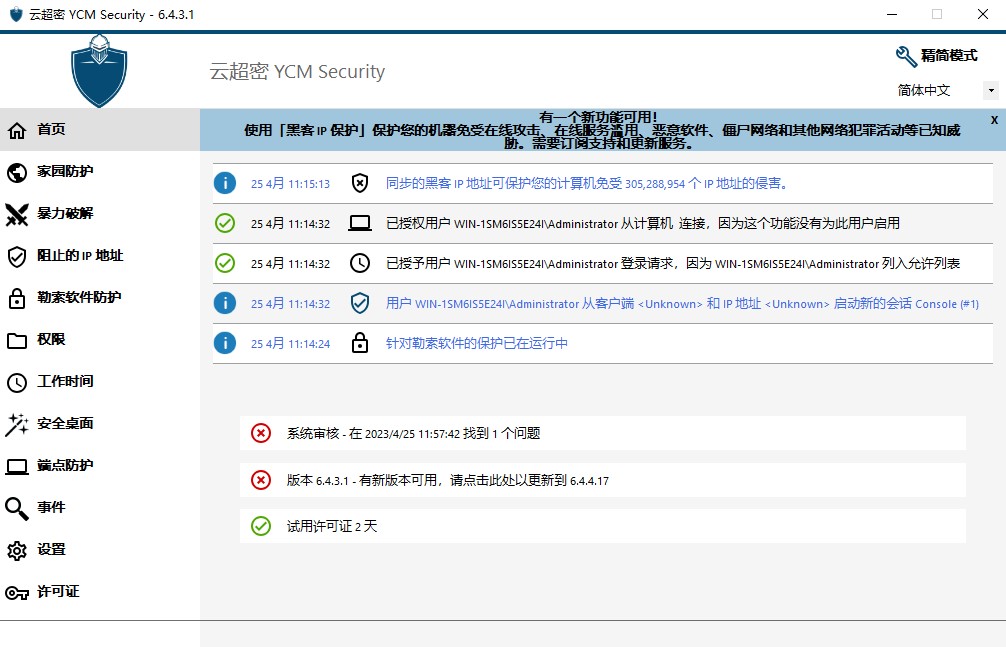Click event text 已授权用户 从计算机 连接
The width and height of the screenshot is (1006, 647).
click(x=642, y=223)
